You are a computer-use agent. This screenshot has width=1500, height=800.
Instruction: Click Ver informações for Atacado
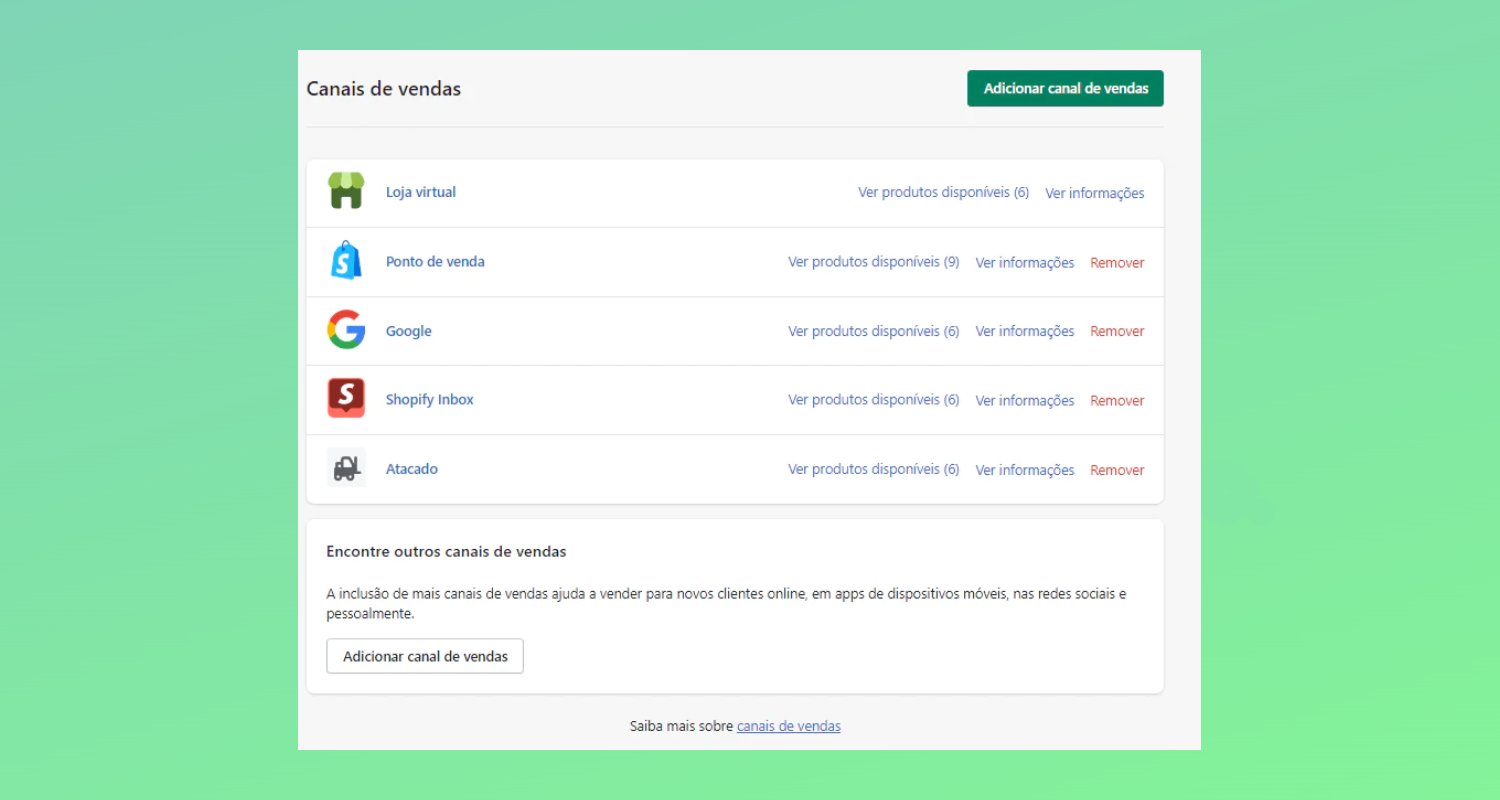pos(1025,470)
